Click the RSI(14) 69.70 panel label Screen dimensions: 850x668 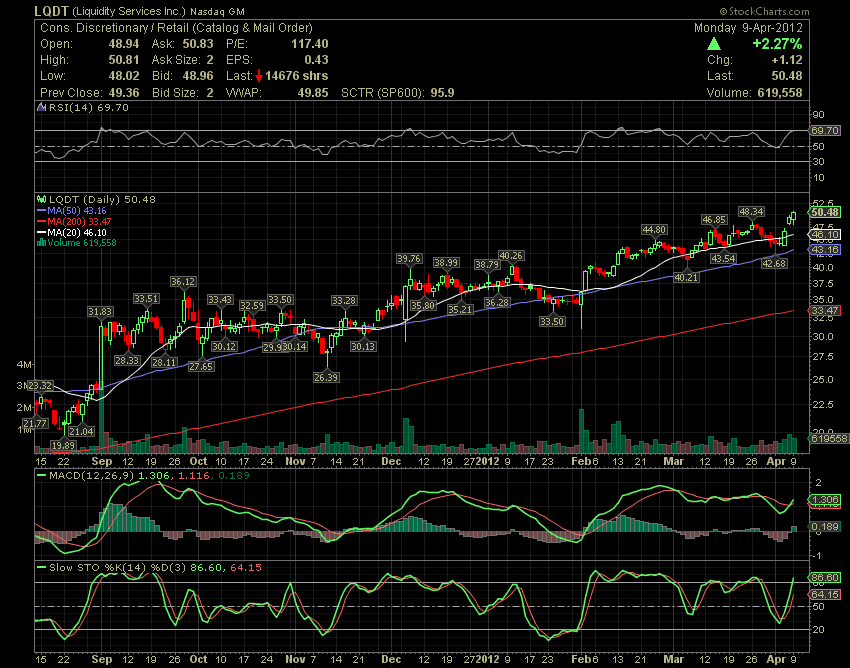pyautogui.click(x=89, y=107)
